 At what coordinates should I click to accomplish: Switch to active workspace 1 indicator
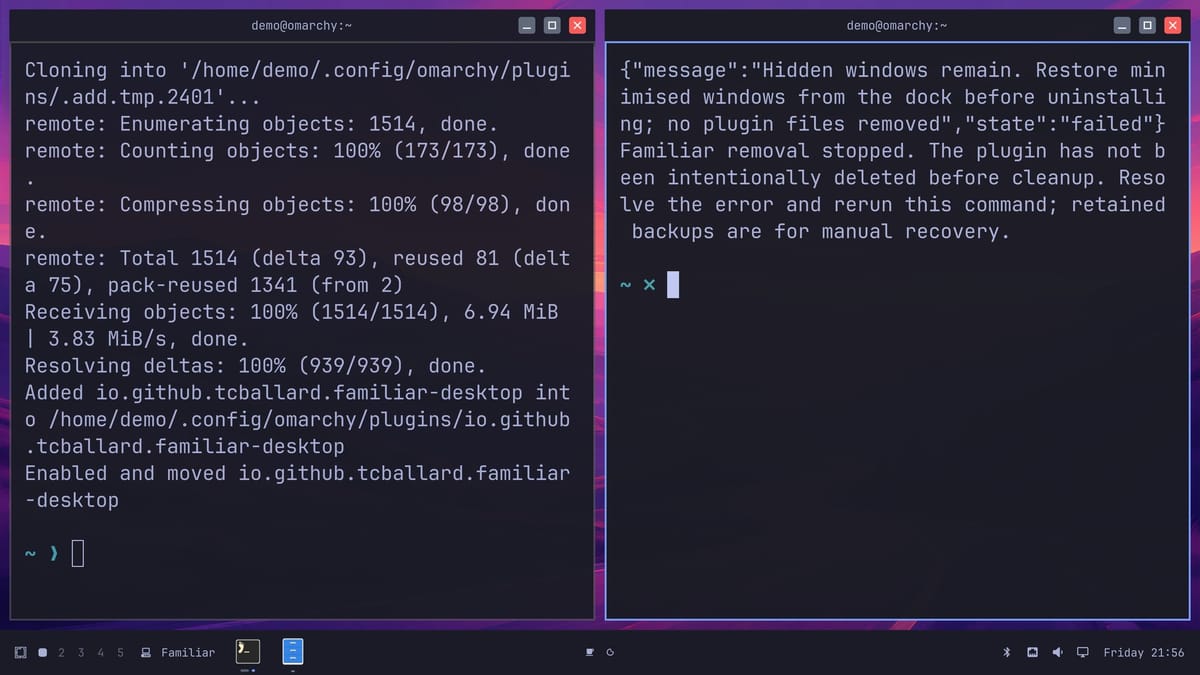42,652
